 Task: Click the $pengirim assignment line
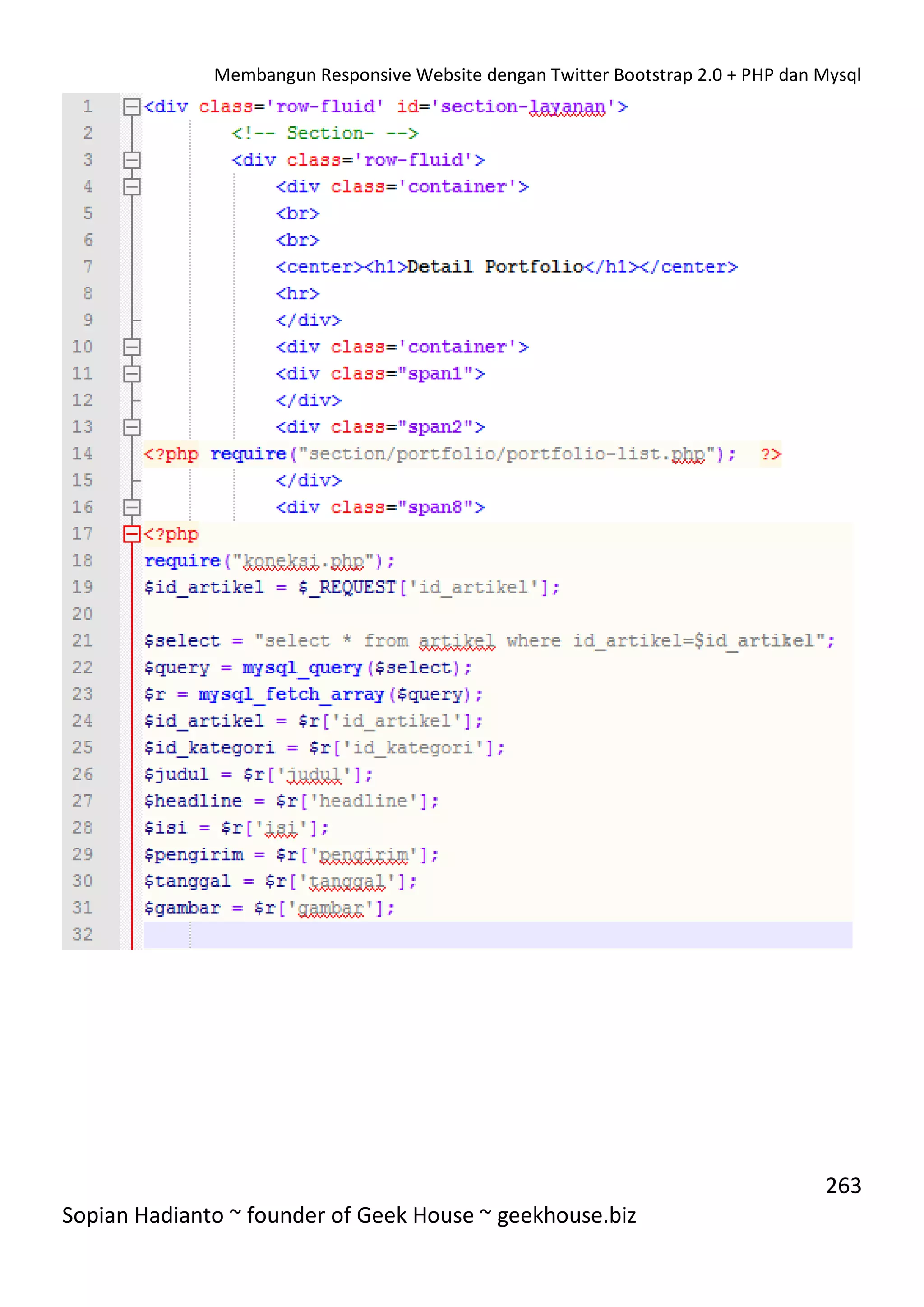point(291,854)
